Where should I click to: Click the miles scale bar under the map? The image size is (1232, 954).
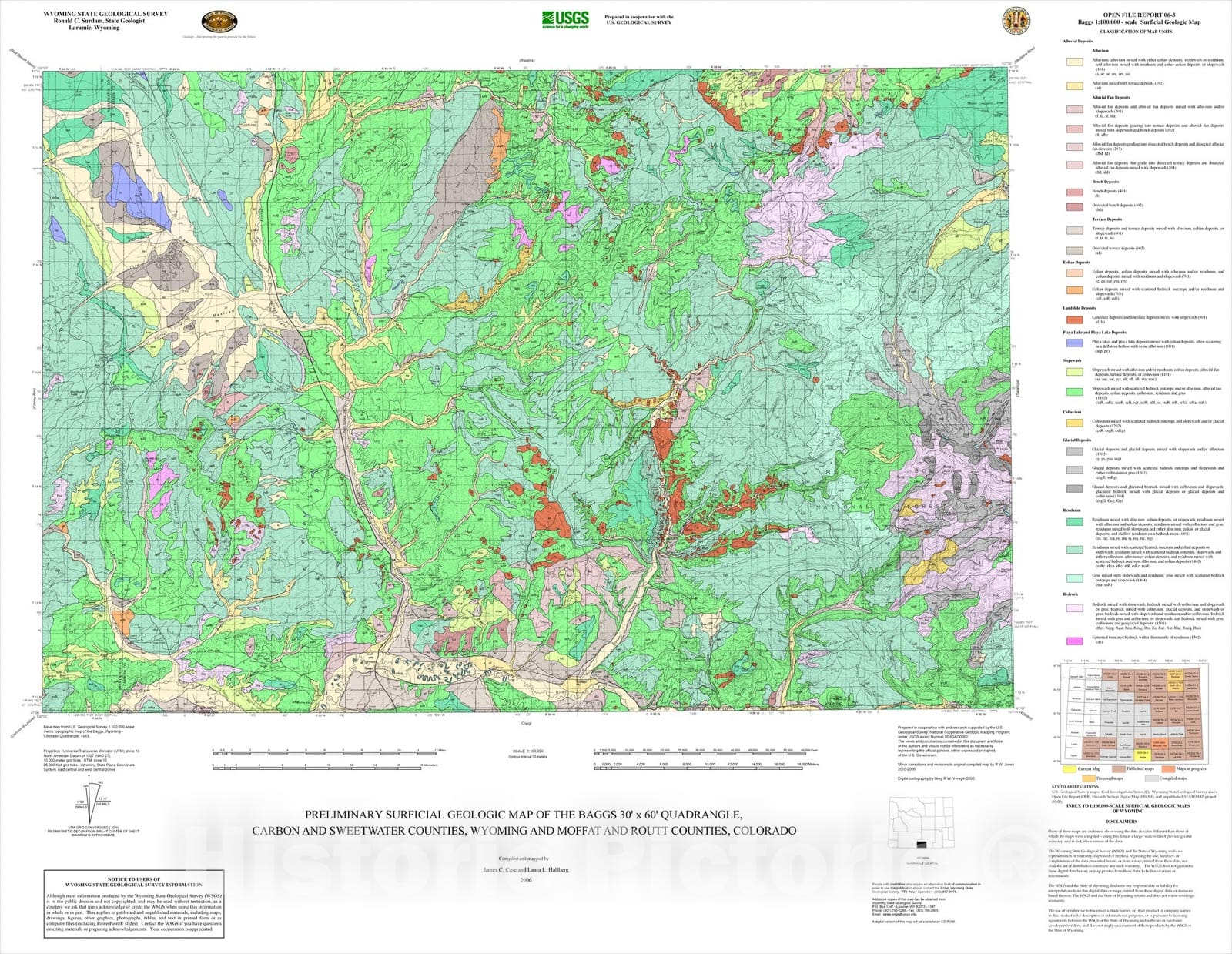pyautogui.click(x=328, y=751)
